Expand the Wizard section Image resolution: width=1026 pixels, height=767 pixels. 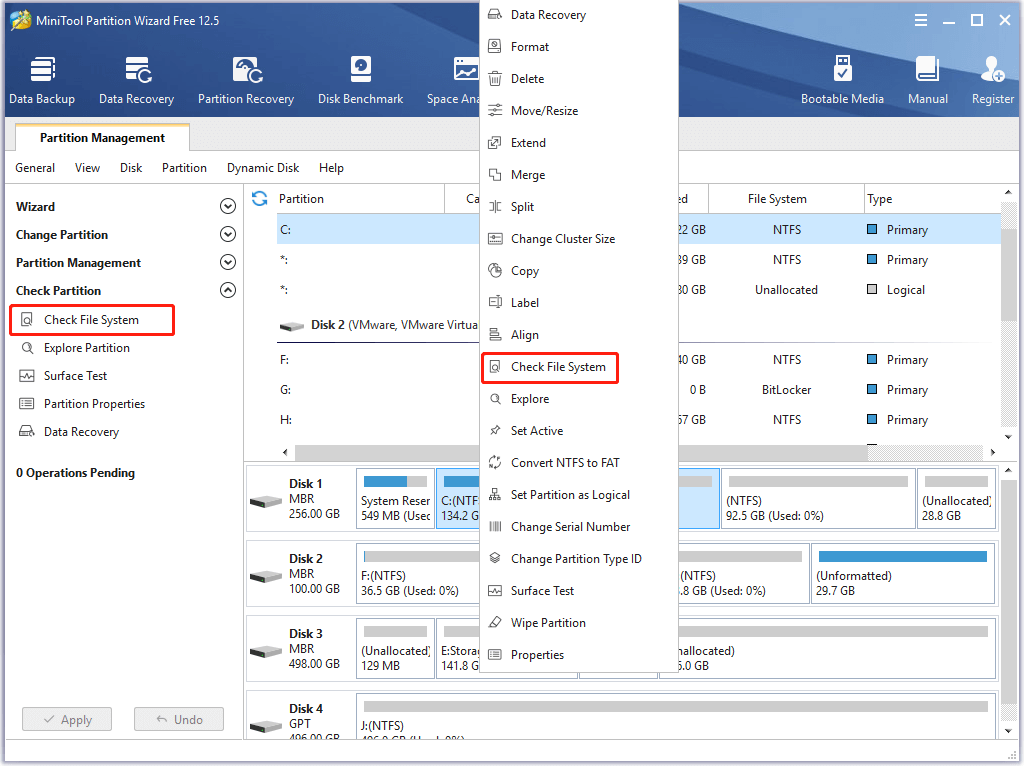(x=228, y=207)
